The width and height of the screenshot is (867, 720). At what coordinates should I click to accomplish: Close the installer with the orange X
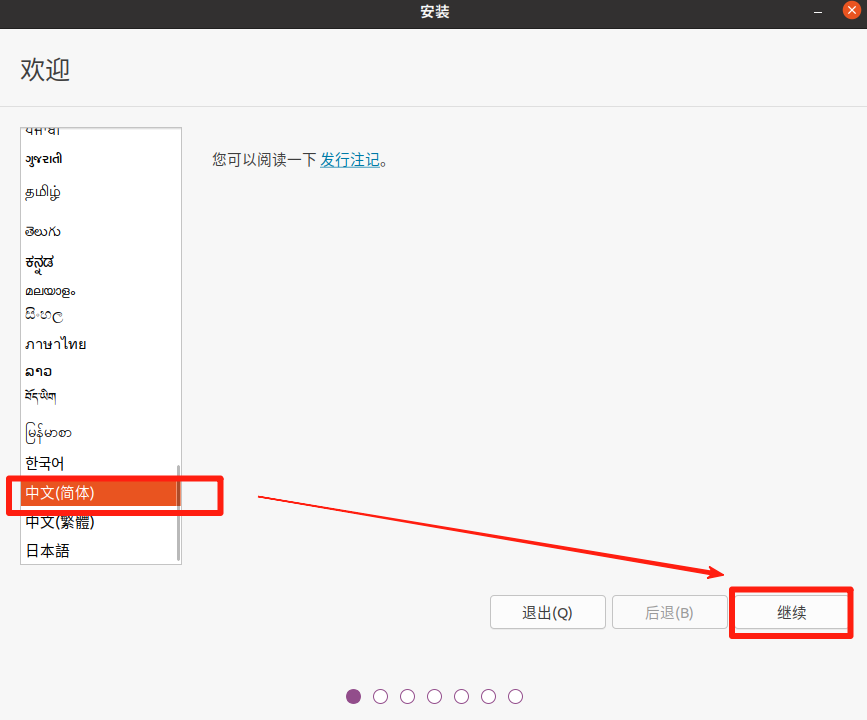[x=852, y=11]
